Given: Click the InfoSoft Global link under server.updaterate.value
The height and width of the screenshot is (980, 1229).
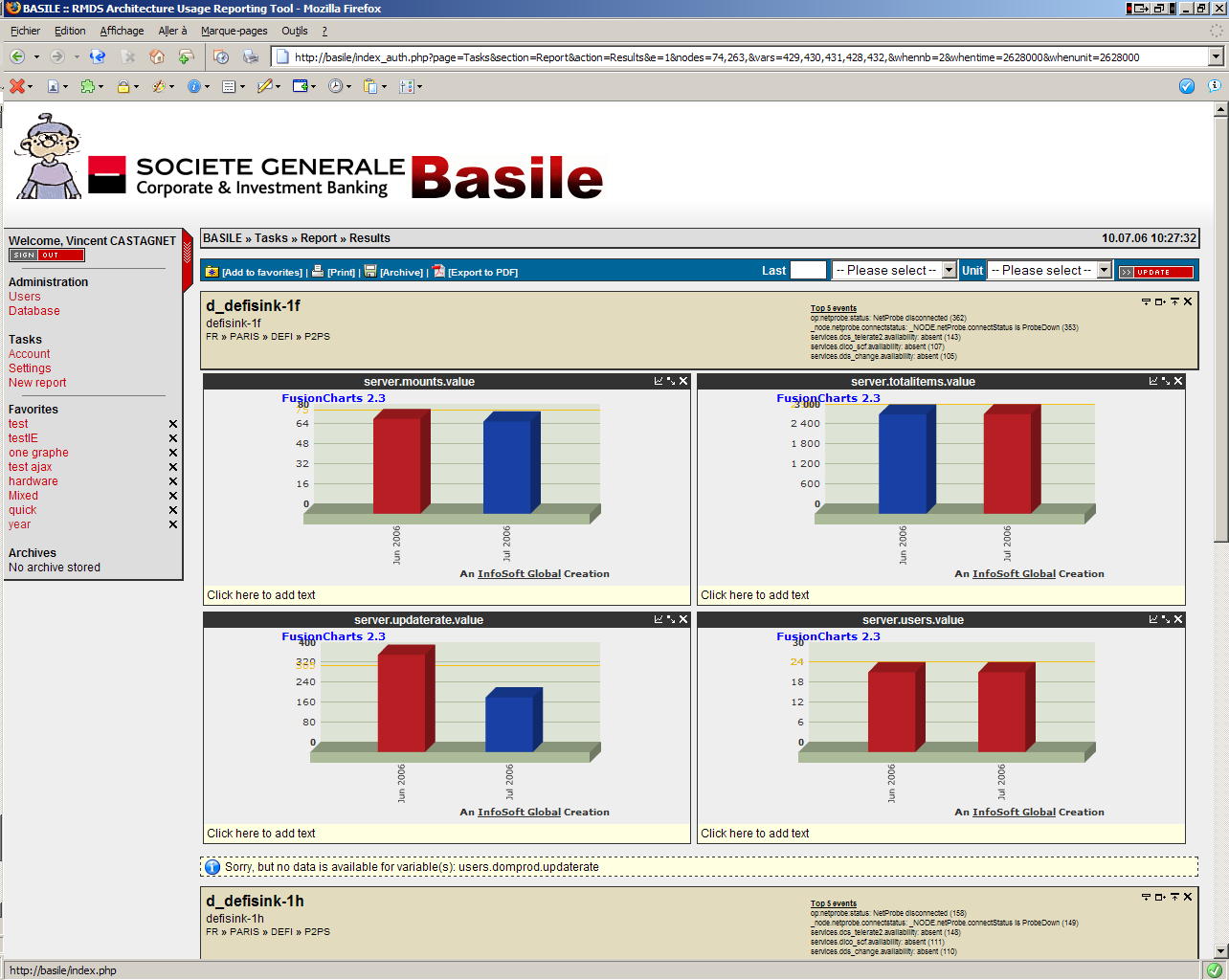Looking at the screenshot, I should point(520,812).
